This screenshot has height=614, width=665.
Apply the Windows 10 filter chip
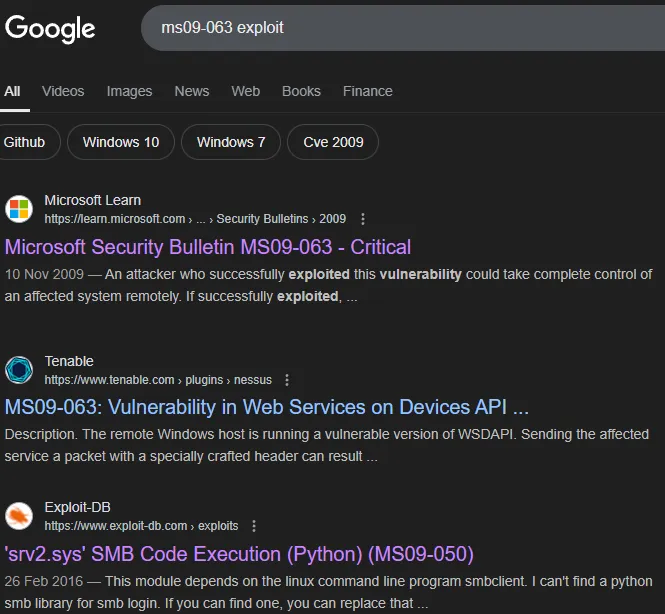tap(121, 142)
